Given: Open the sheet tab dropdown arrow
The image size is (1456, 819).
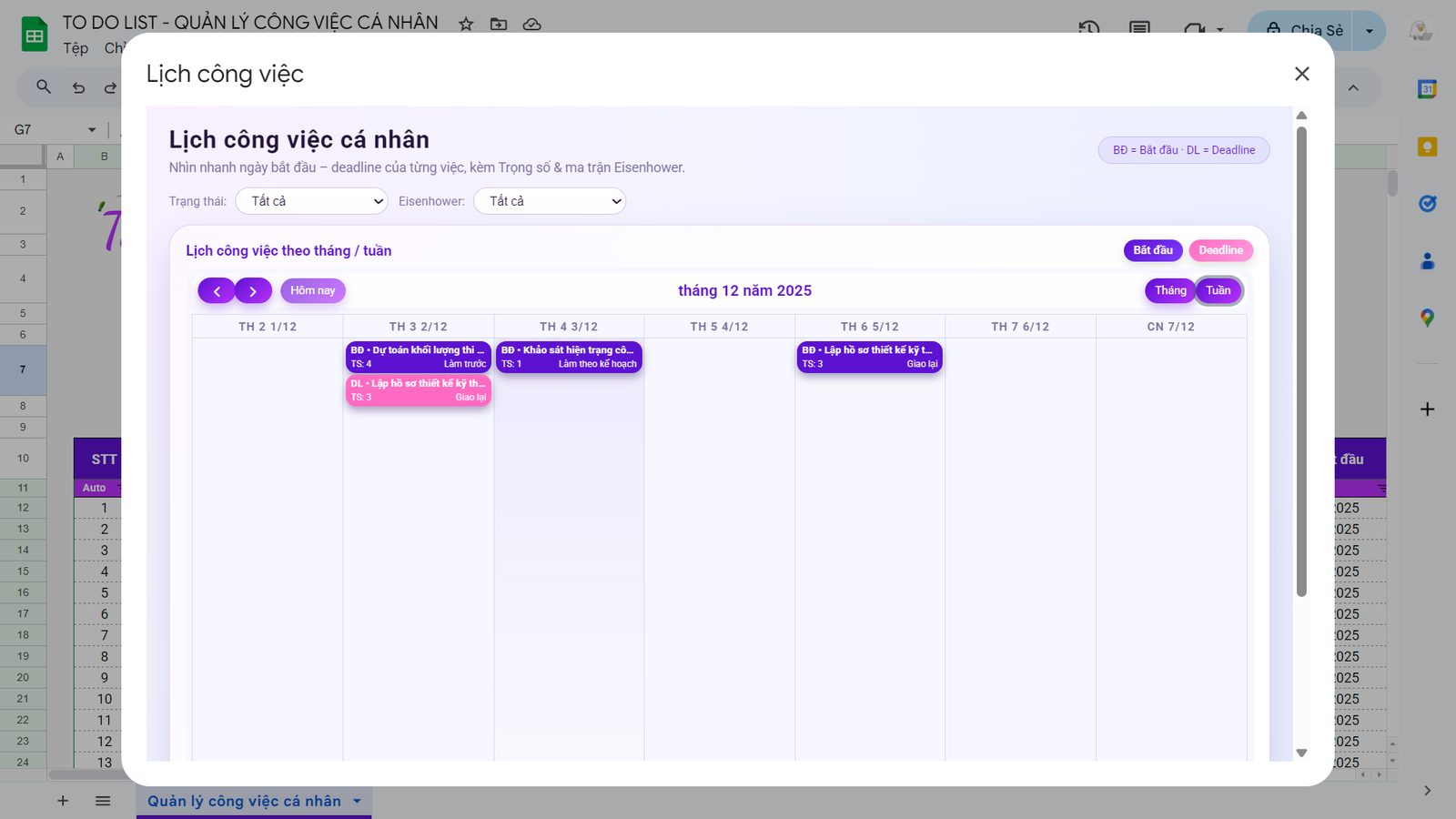Looking at the screenshot, I should tap(357, 801).
